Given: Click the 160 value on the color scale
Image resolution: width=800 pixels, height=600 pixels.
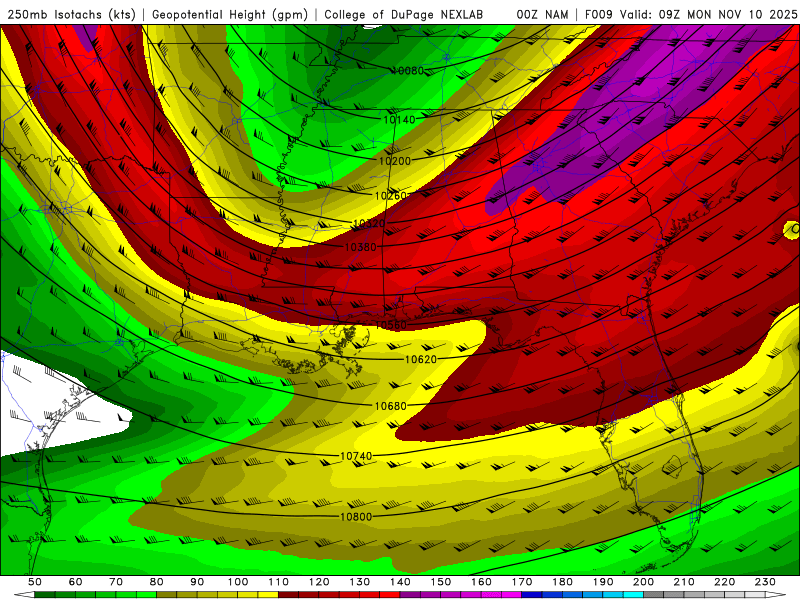Looking at the screenshot, I should [x=482, y=582].
